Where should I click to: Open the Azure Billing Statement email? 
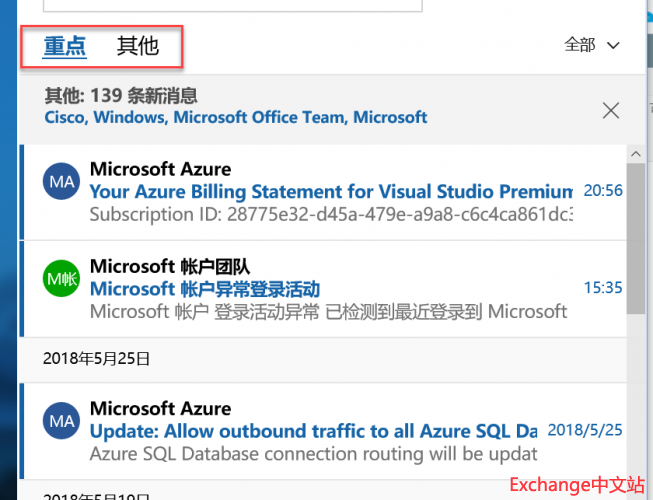click(x=330, y=191)
